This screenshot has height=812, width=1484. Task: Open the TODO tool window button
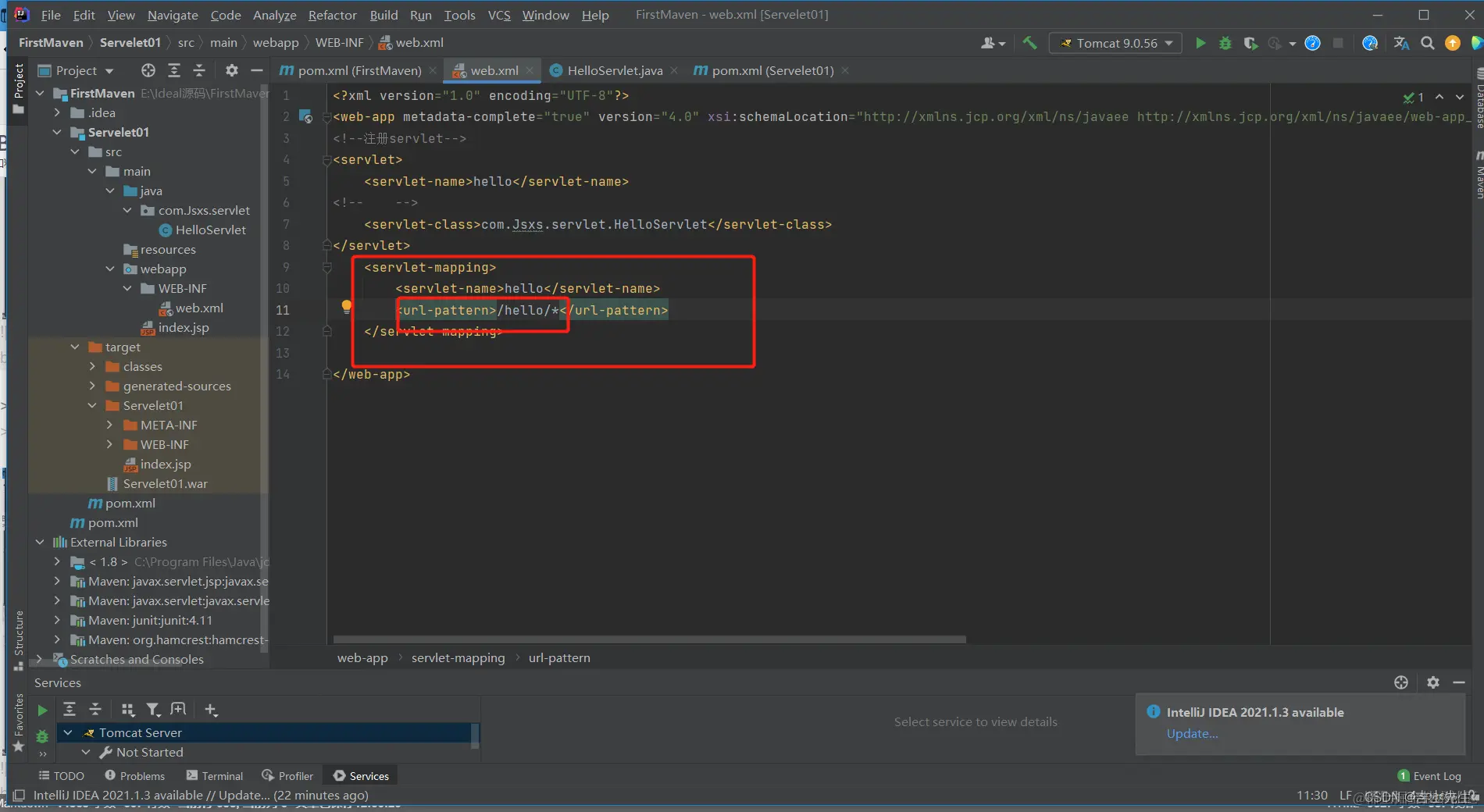coord(62,776)
